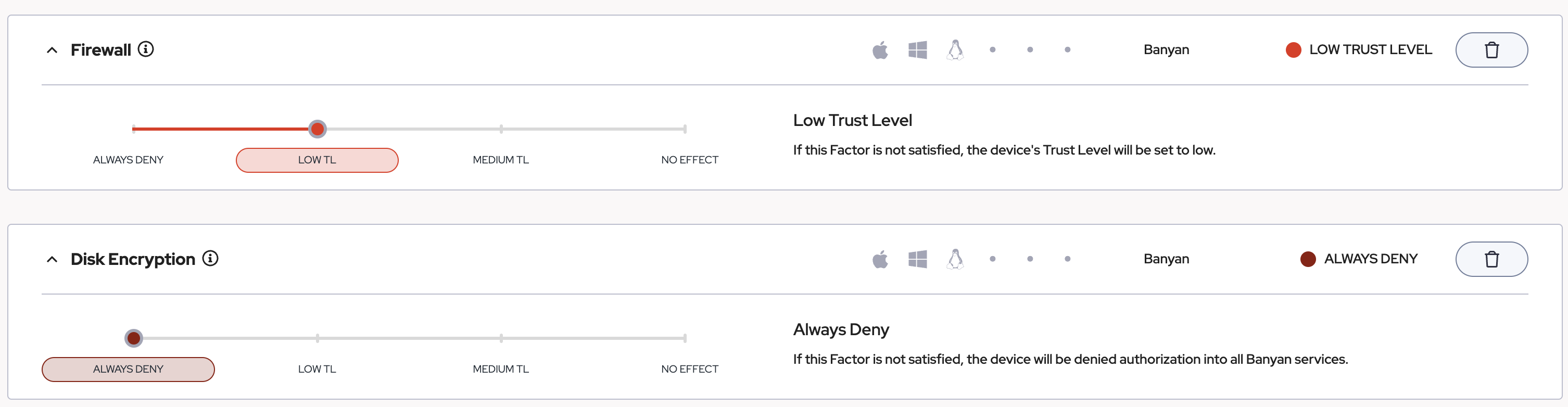
Task: Set Disk Encryption to LOW TL
Action: tap(317, 370)
